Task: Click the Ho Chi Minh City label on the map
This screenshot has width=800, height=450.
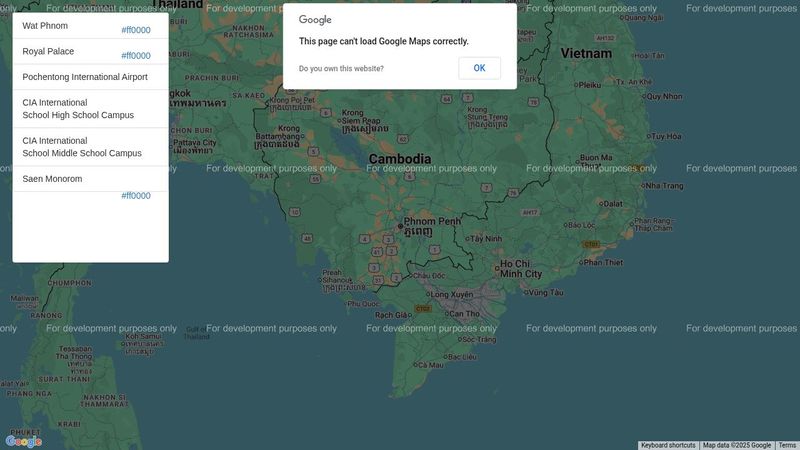Action: coord(520,268)
